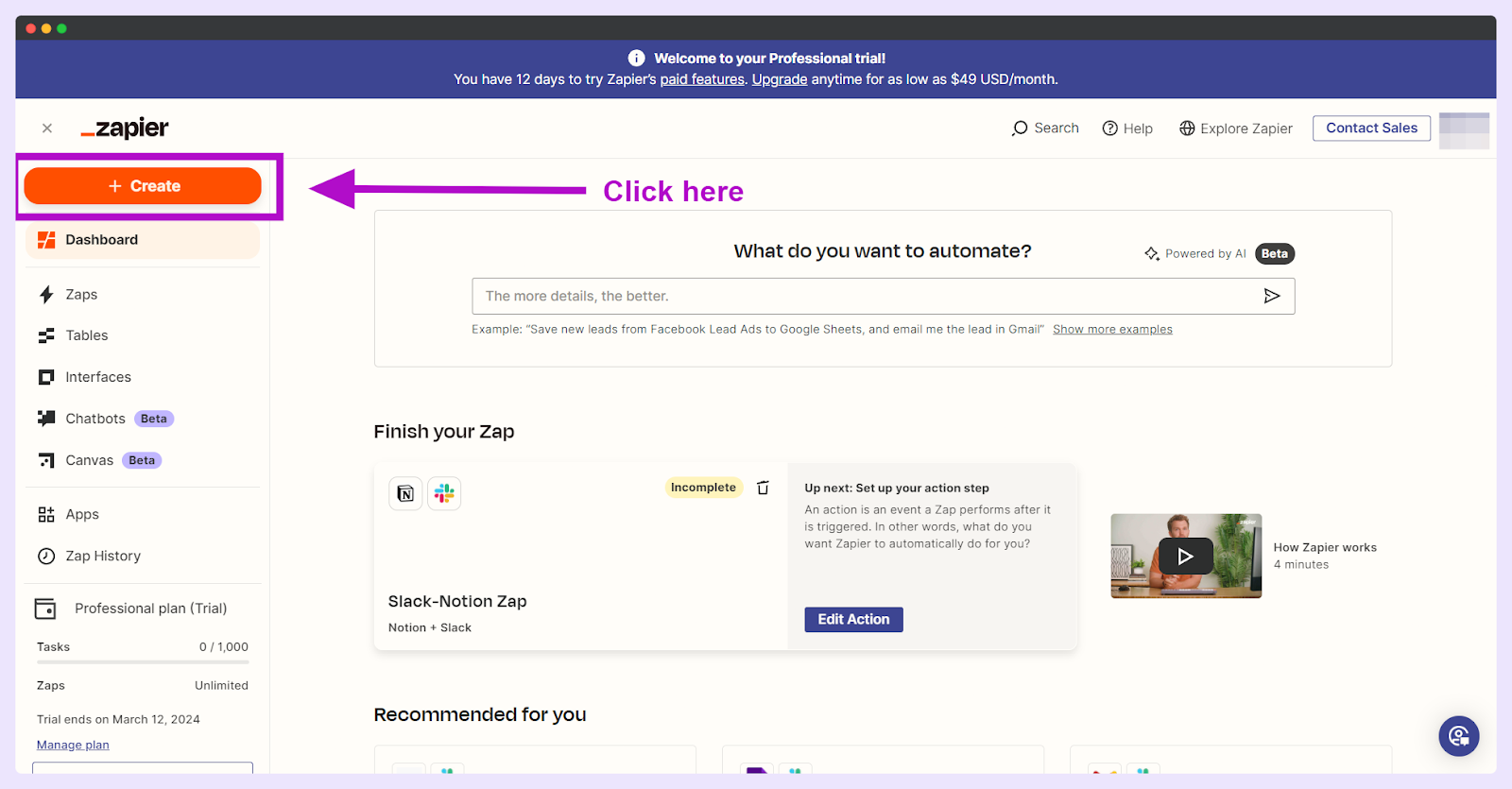Click the Zaps lightning bolt icon
The height and width of the screenshot is (789, 1512).
click(46, 295)
